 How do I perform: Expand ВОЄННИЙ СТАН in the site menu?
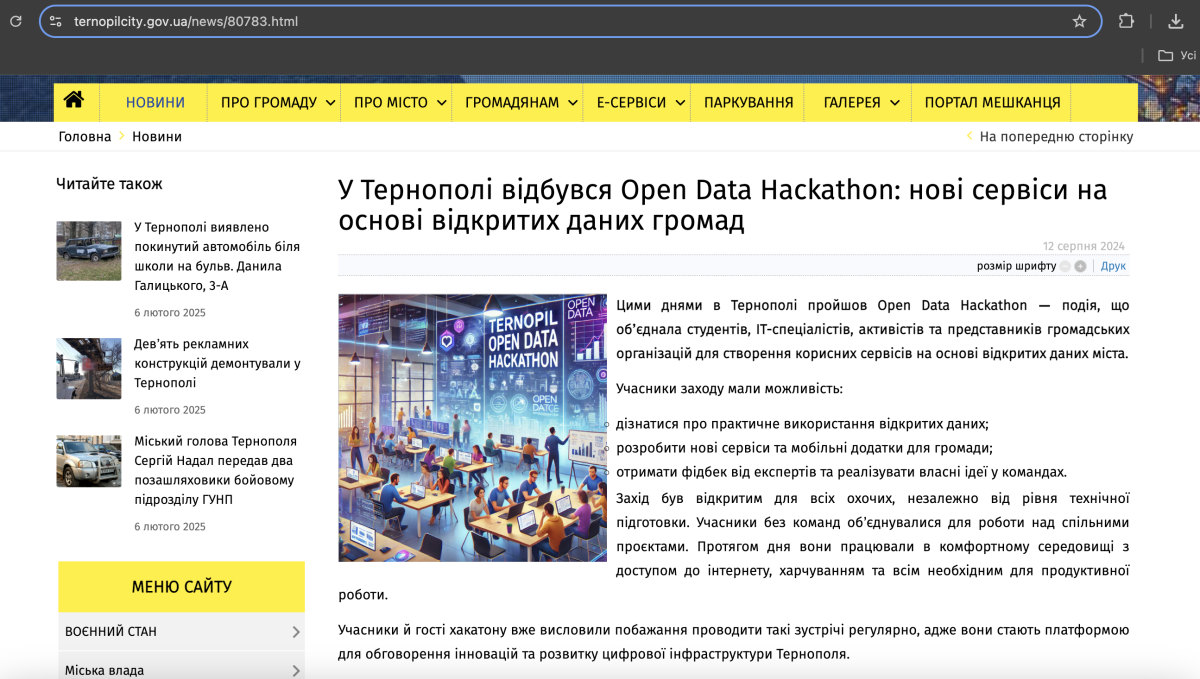(181, 632)
